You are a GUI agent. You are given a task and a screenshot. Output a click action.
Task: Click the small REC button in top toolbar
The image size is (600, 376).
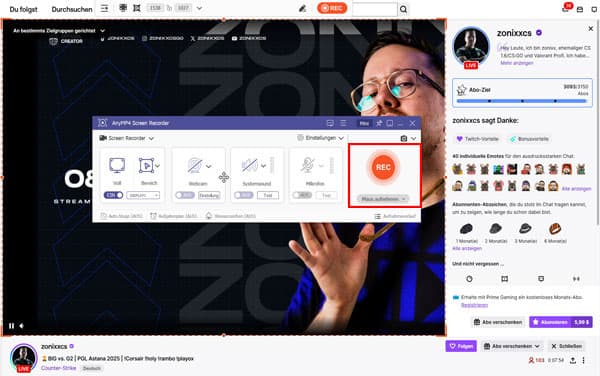click(x=332, y=8)
